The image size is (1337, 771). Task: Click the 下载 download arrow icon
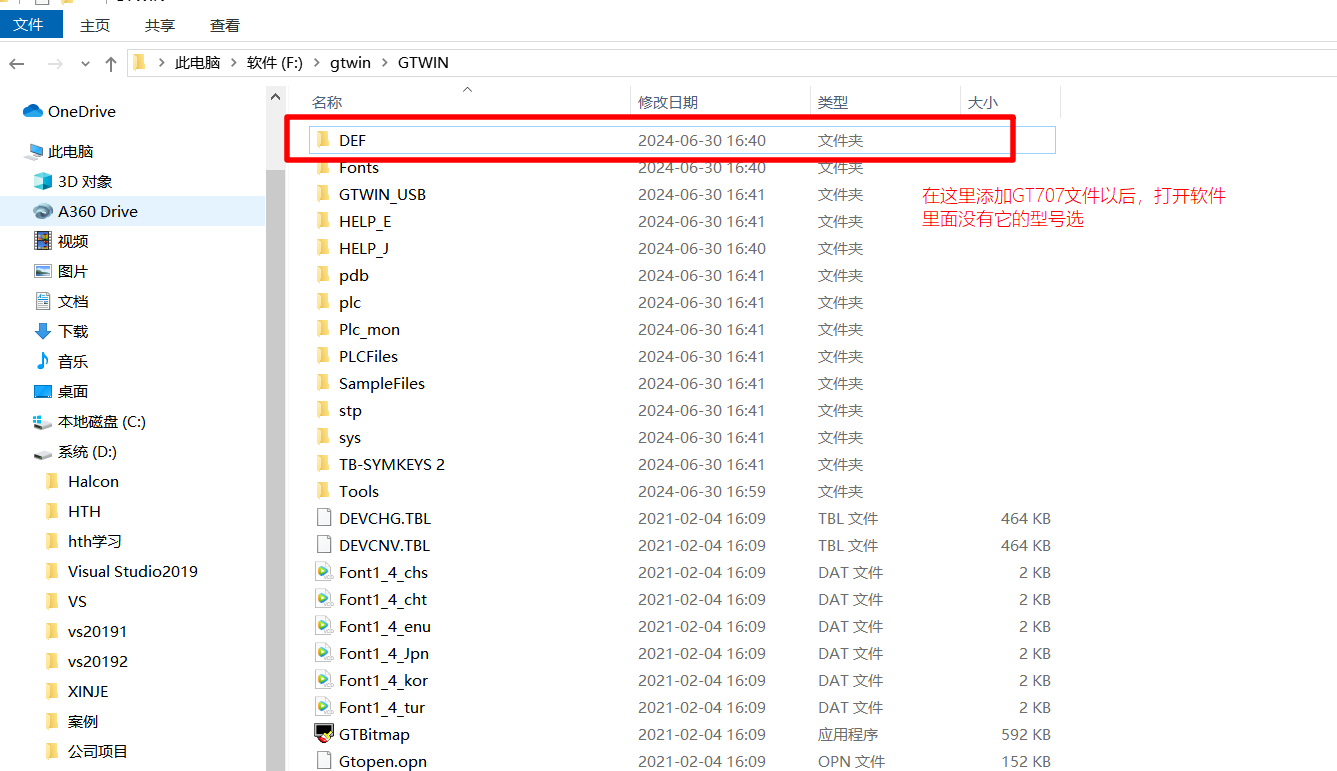(x=42, y=331)
